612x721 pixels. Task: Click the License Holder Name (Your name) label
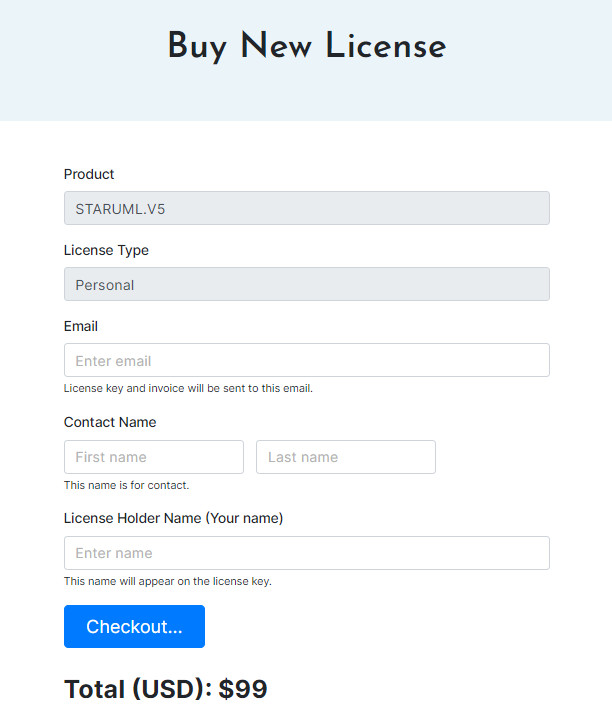pos(173,518)
